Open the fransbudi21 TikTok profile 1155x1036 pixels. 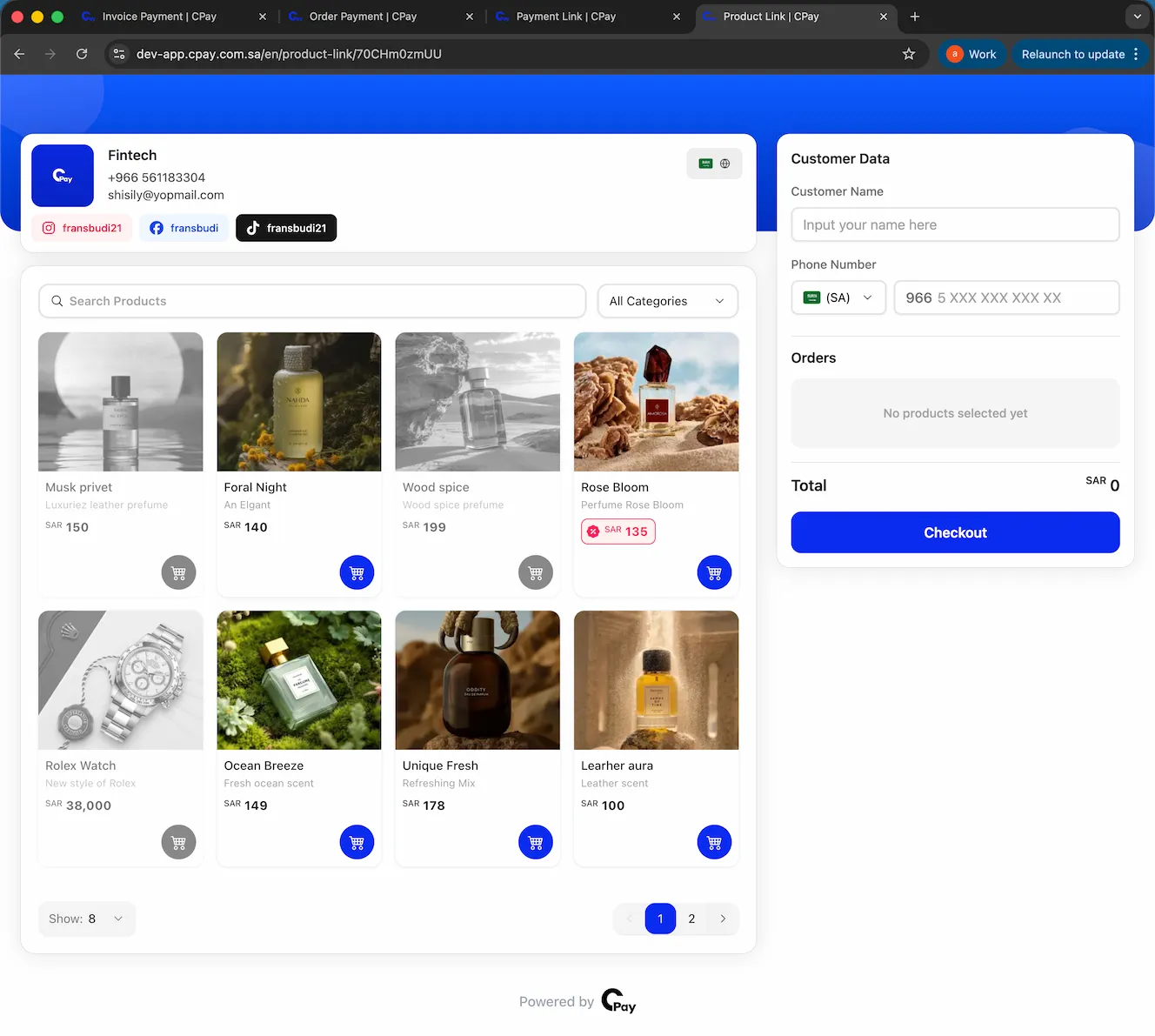point(286,227)
